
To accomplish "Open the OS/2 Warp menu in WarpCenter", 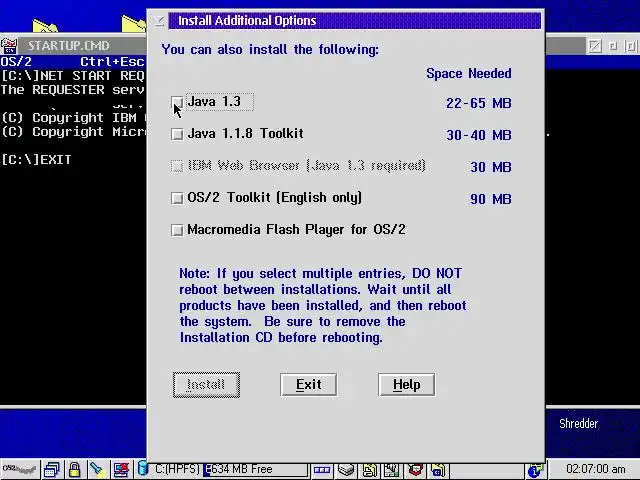I will pyautogui.click(x=19, y=469).
